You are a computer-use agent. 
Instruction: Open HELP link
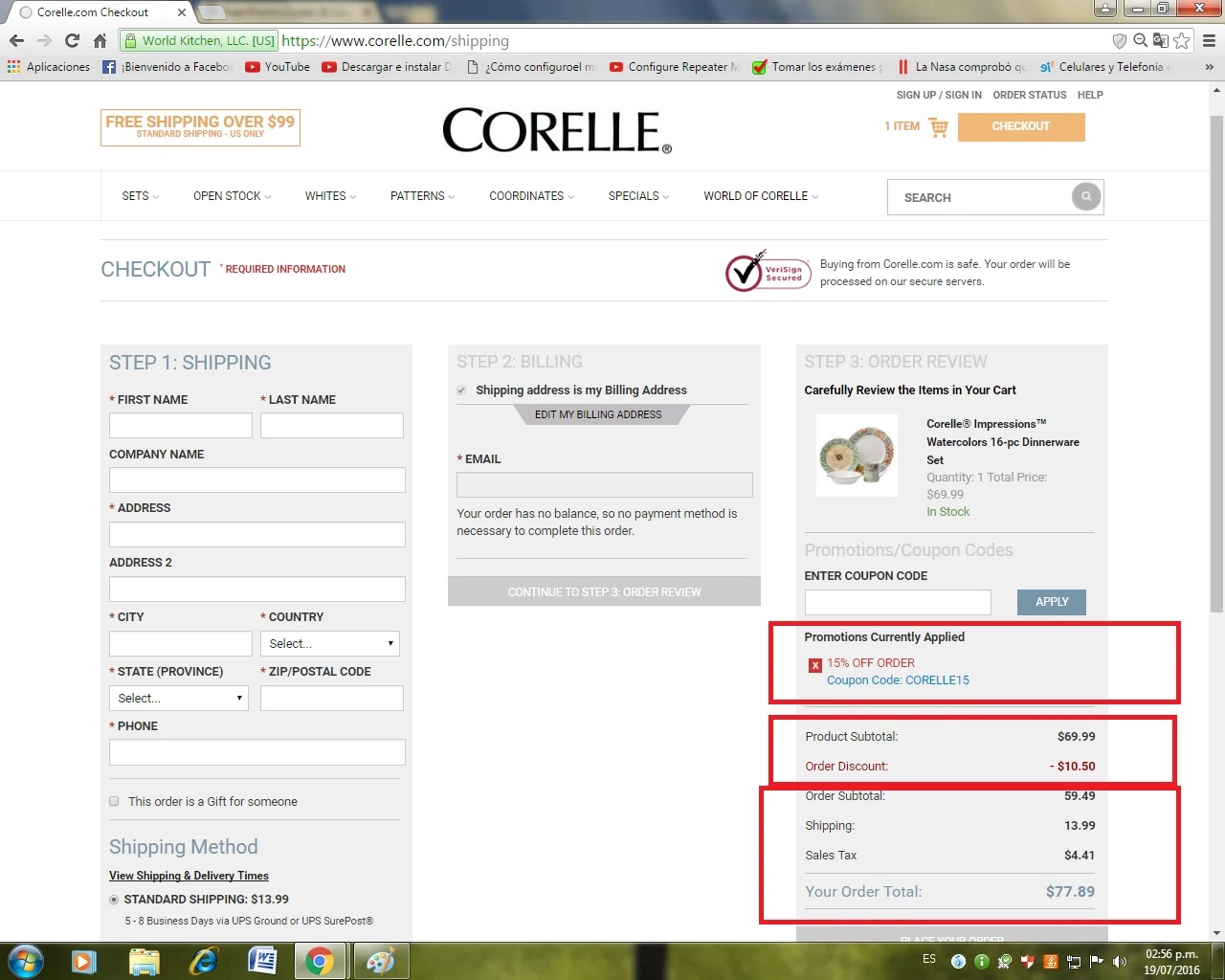(x=1090, y=95)
